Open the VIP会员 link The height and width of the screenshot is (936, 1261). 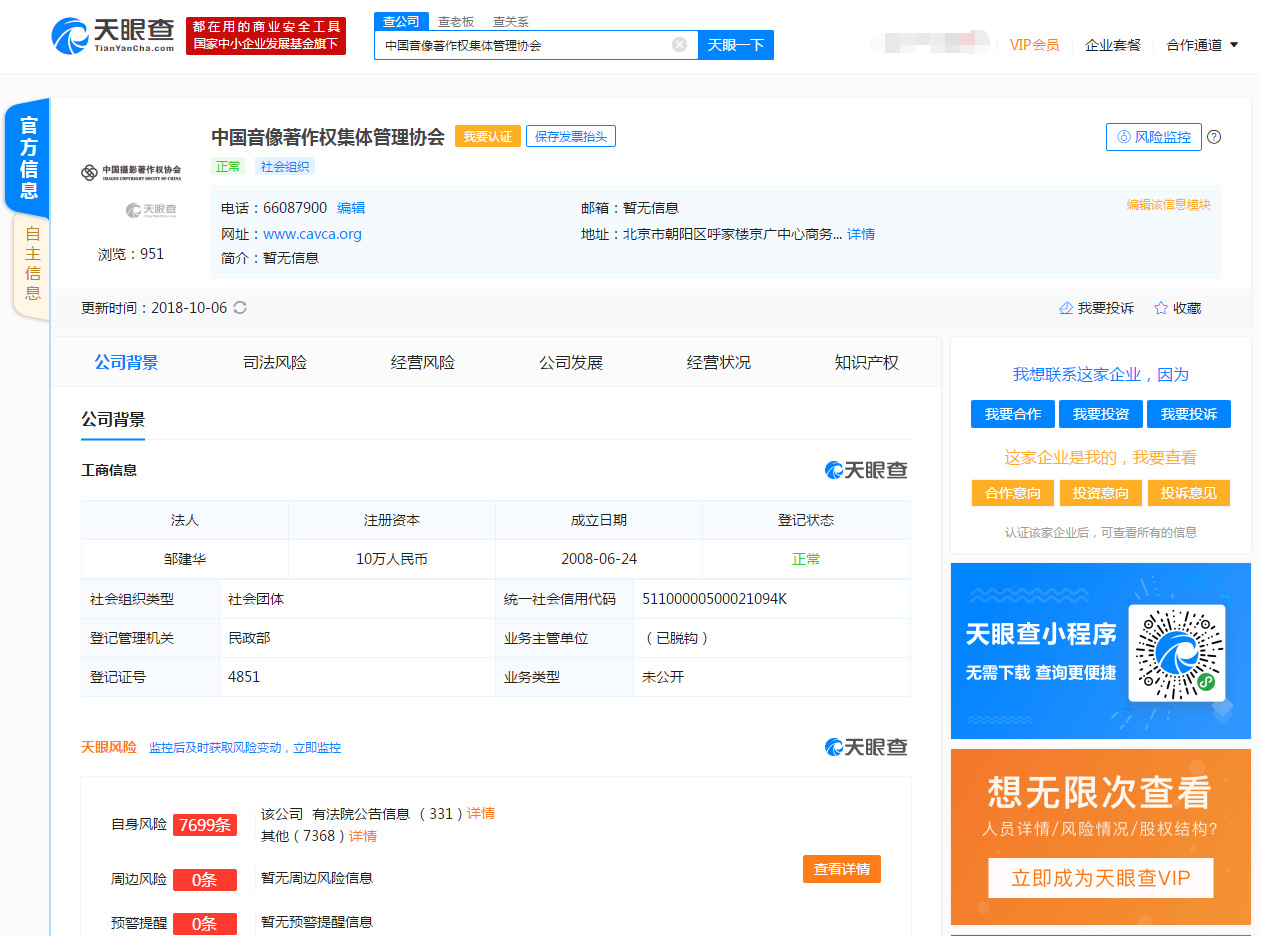[x=1034, y=45]
